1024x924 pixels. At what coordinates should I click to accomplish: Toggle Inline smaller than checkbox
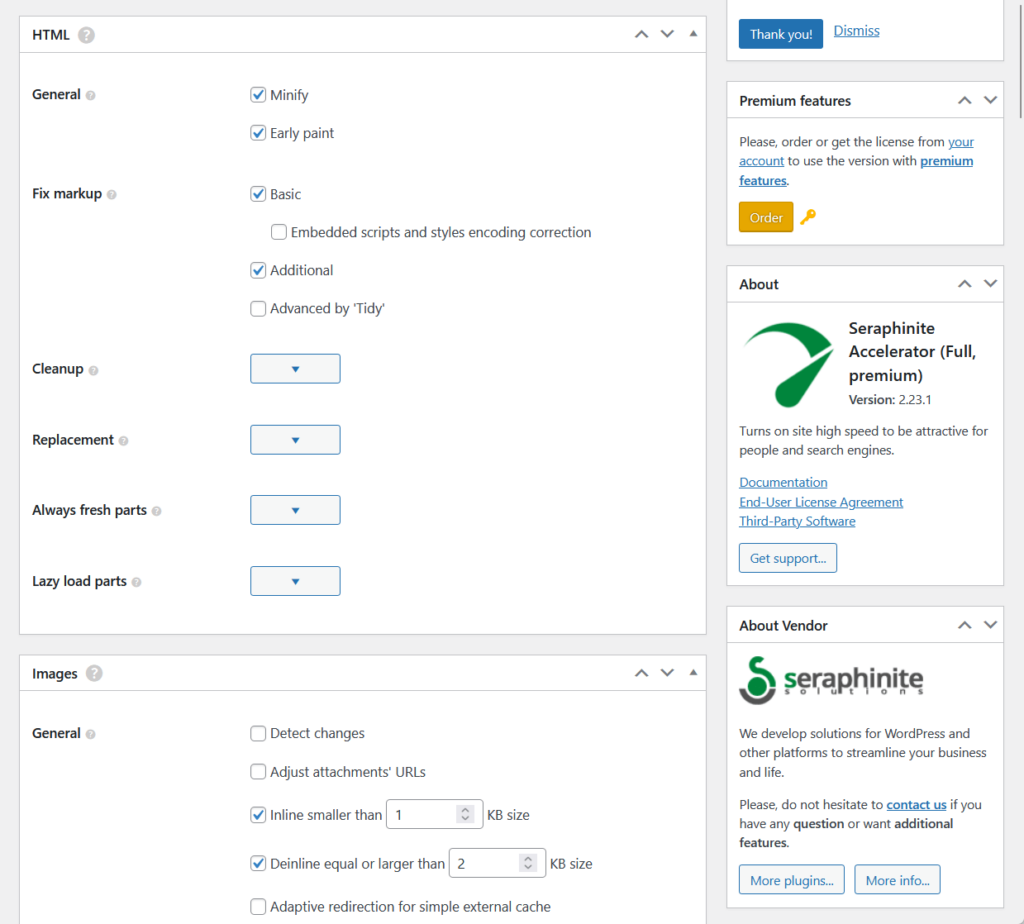(x=258, y=815)
